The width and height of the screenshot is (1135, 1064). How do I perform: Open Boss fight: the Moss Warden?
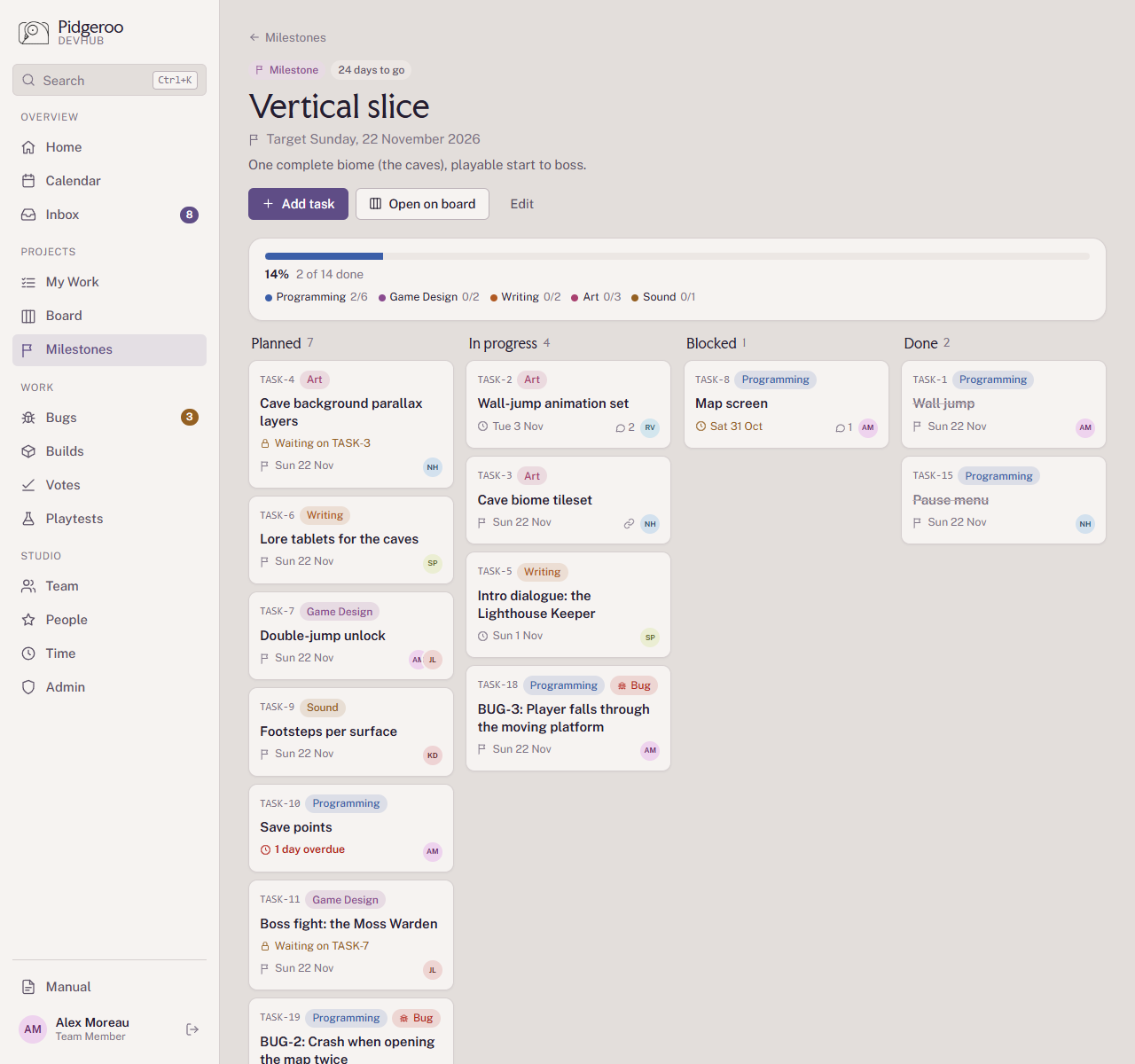point(351,935)
